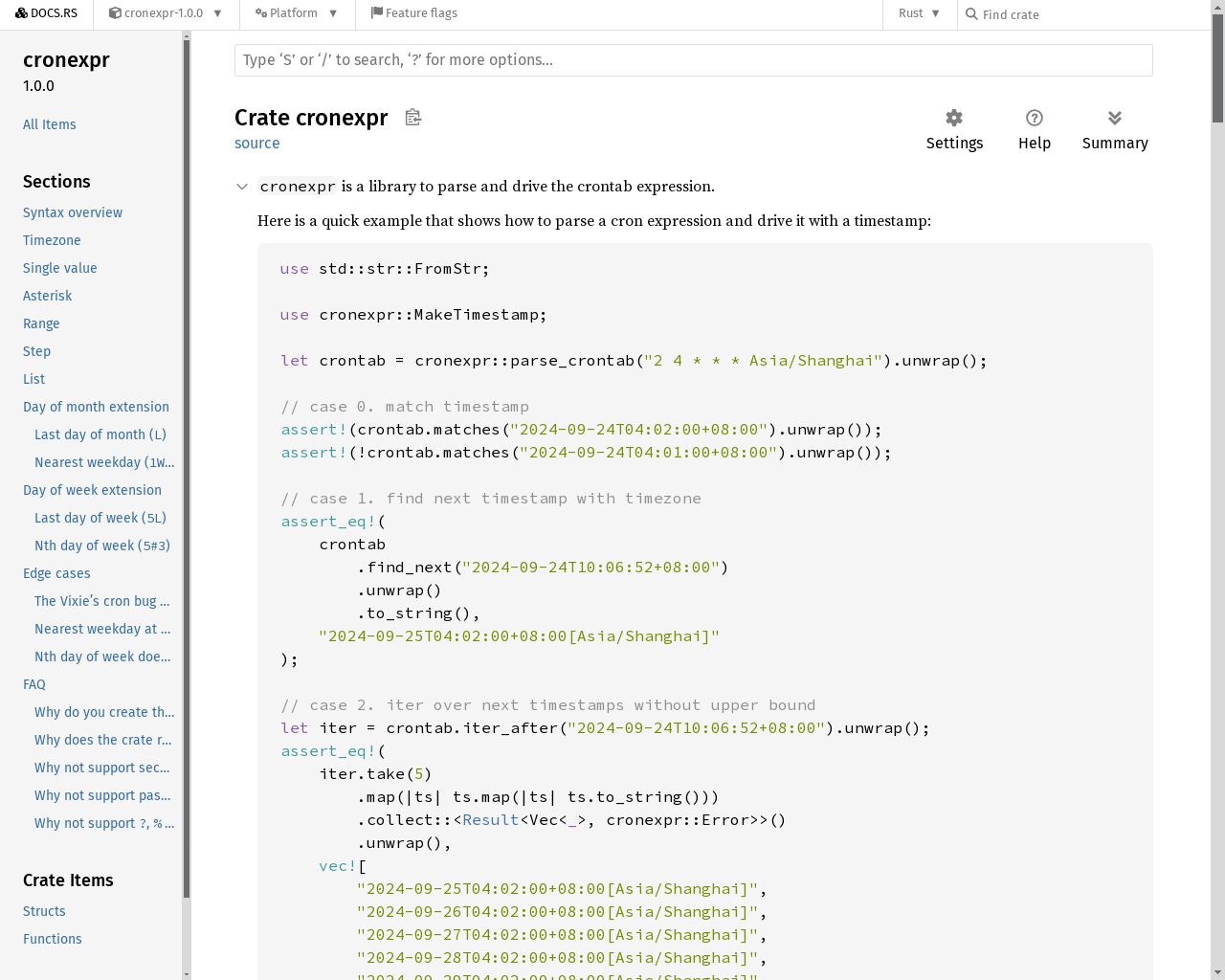Open Why not support ?, % FAQ
1225x980 pixels.
tap(104, 823)
